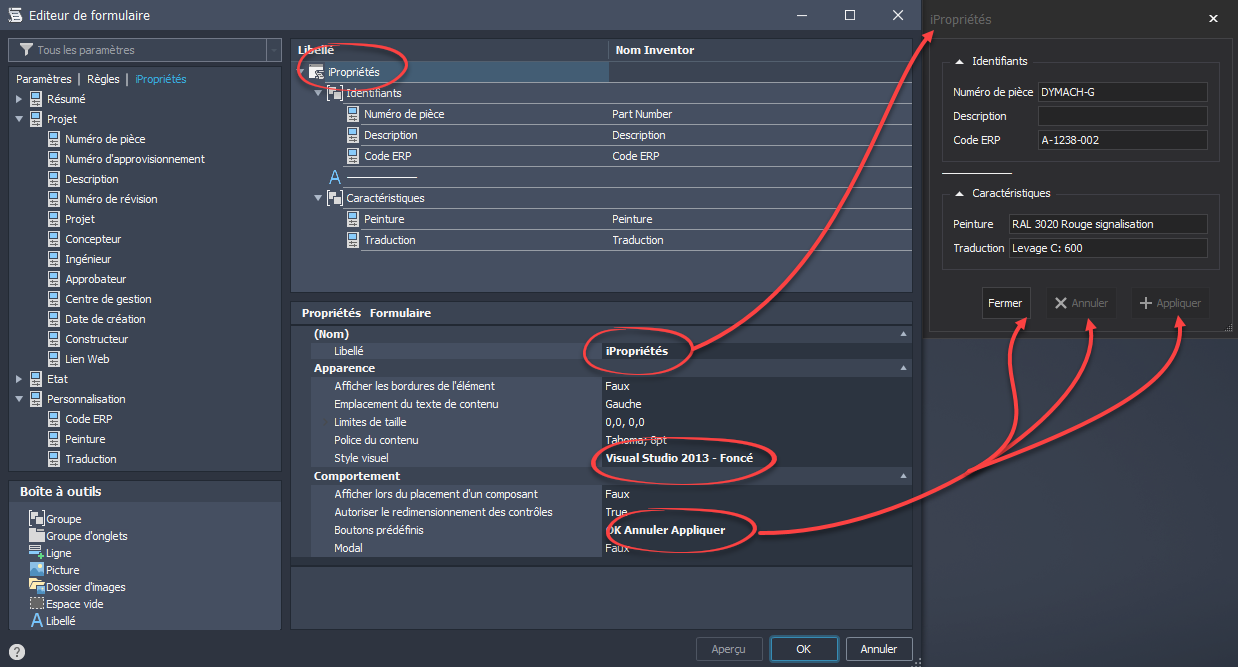Screen dimensions: 1238x667
Task: Click the OK button in form editor
Action: (x=803, y=649)
